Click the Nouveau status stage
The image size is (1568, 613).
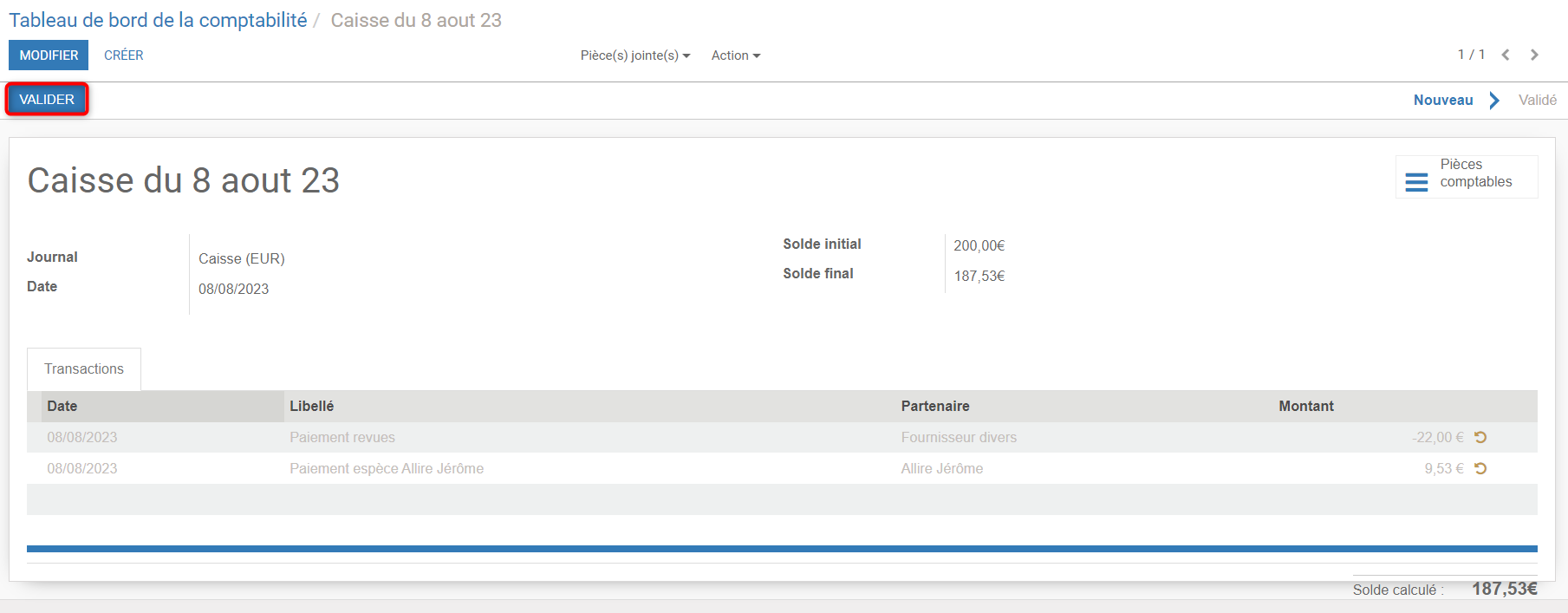(1443, 101)
